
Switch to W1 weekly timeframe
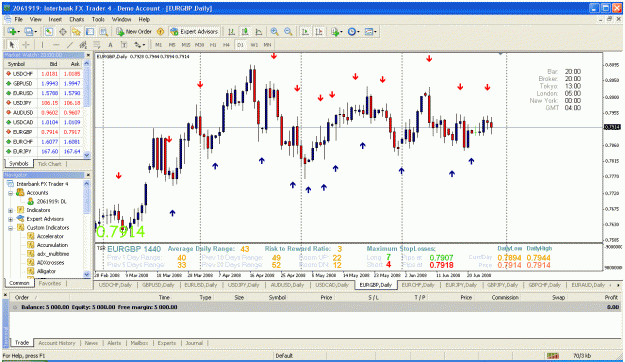(x=254, y=45)
